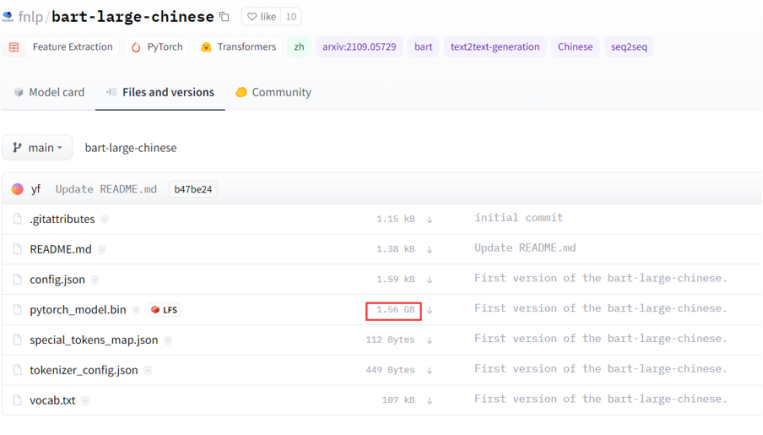Download config.json via its download arrow
The width and height of the screenshot is (763, 435).
(429, 280)
